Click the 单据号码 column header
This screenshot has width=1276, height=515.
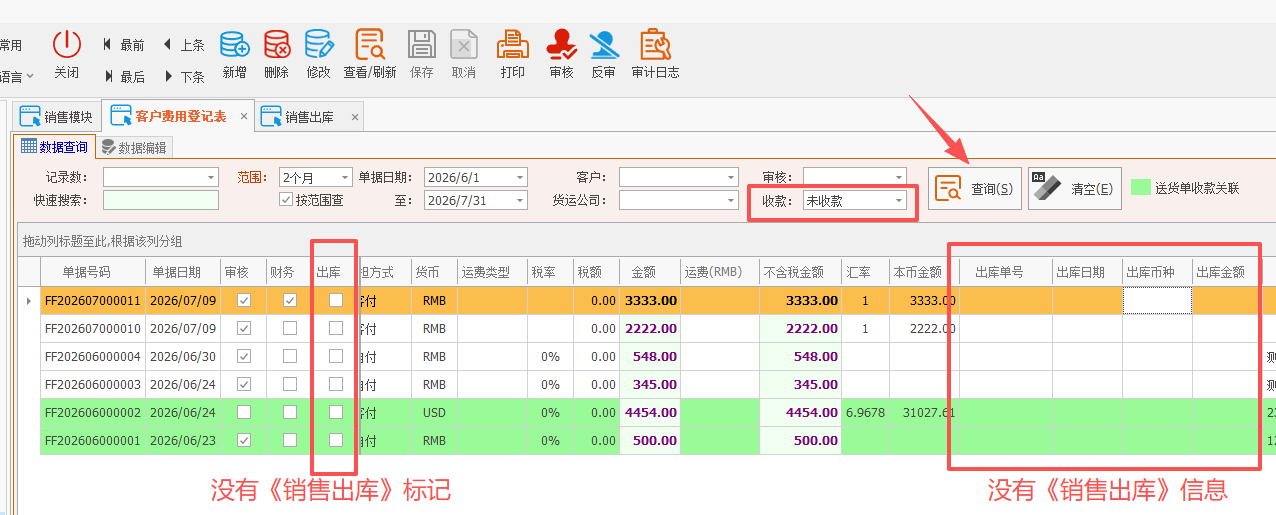coord(92,272)
